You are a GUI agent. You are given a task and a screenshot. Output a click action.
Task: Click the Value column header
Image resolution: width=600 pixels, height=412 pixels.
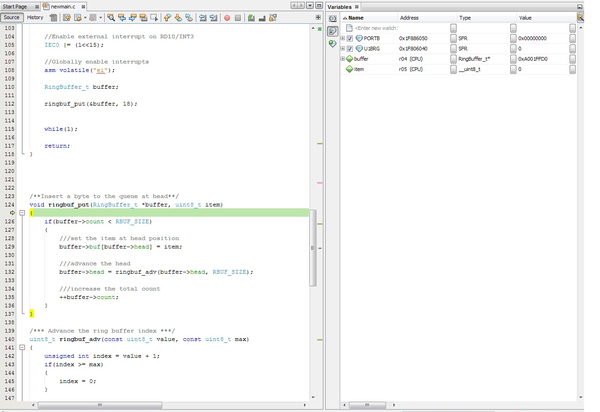546,18
